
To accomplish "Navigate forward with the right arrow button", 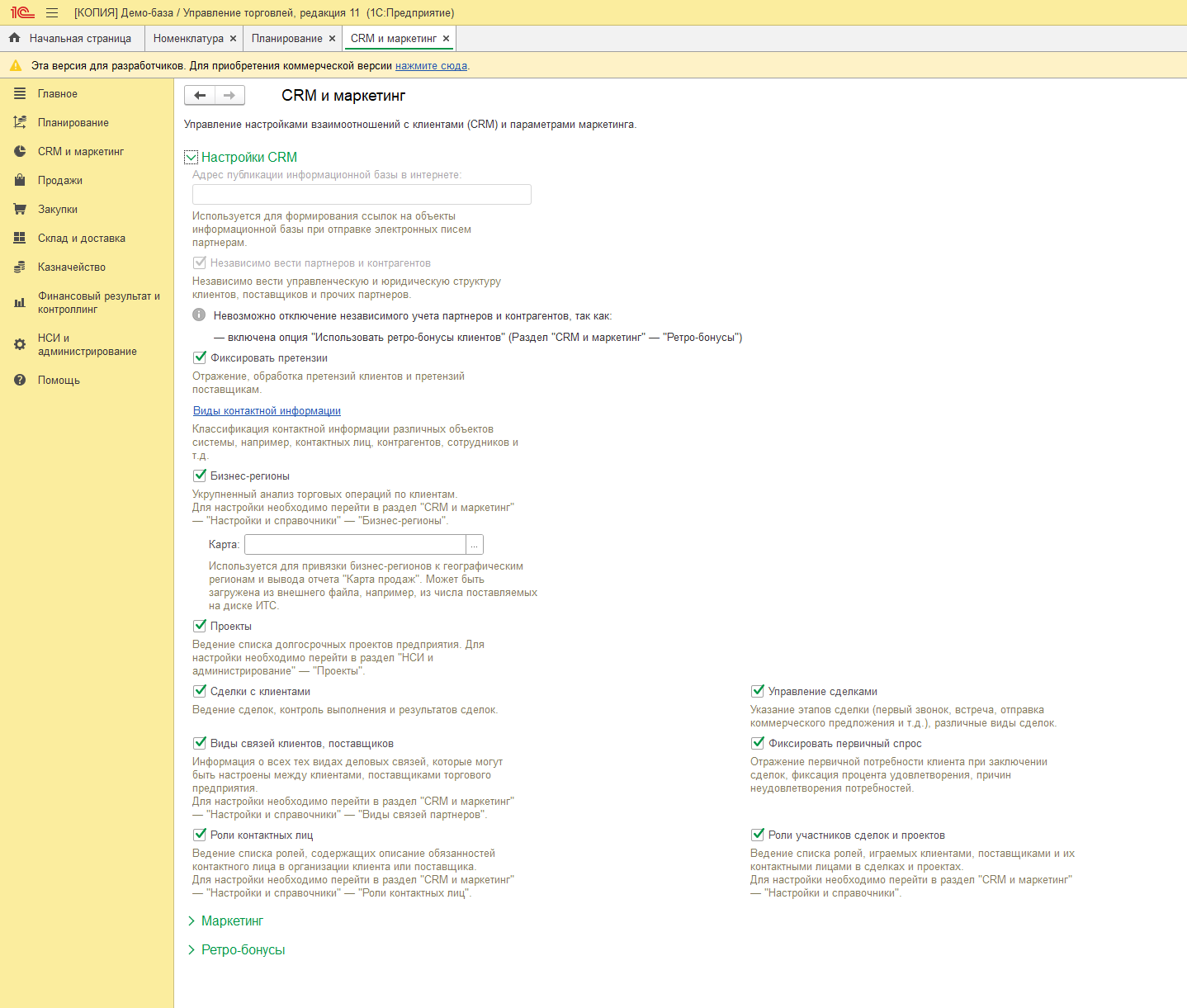I will 229,96.
